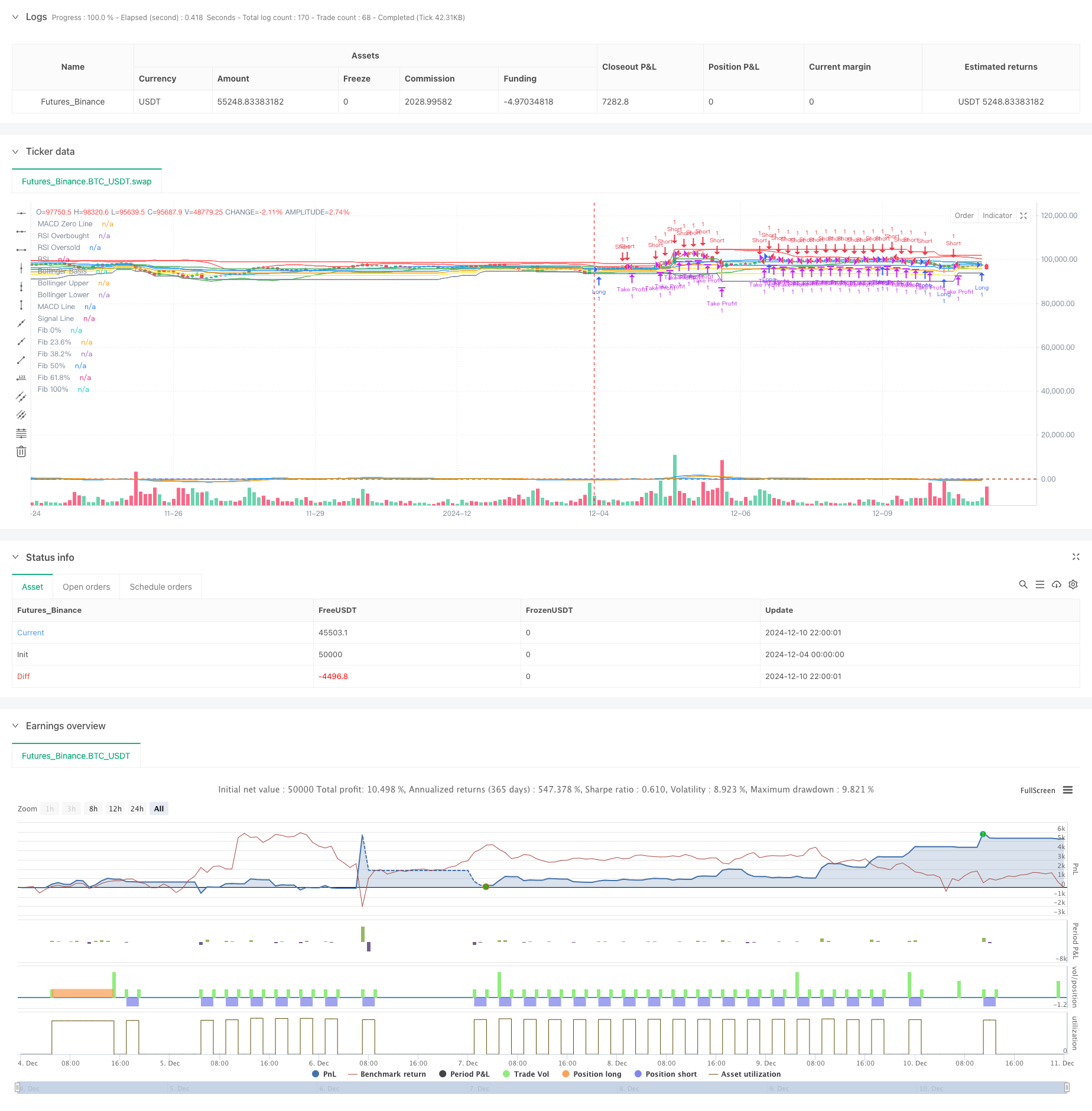The height and width of the screenshot is (1111, 1092).
Task: Grab the right handle of the range navigator
Action: 1067,1087
